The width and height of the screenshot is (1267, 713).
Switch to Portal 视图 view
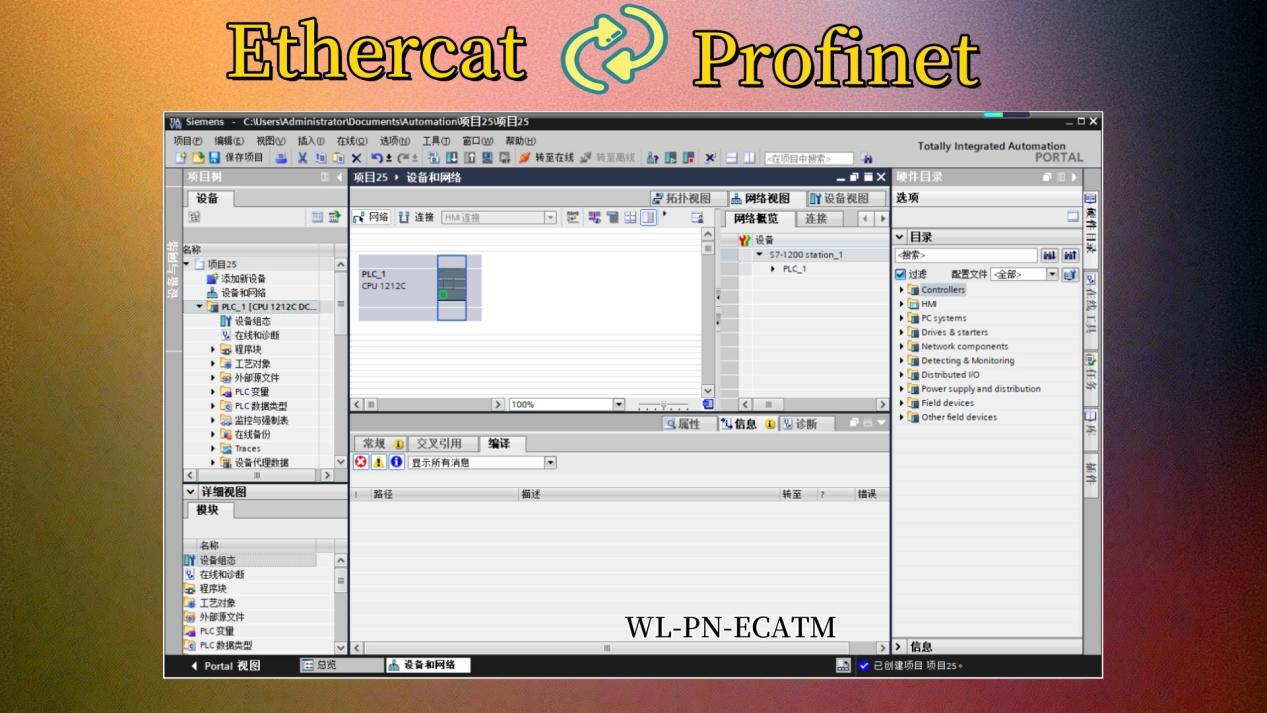pyautogui.click(x=225, y=665)
